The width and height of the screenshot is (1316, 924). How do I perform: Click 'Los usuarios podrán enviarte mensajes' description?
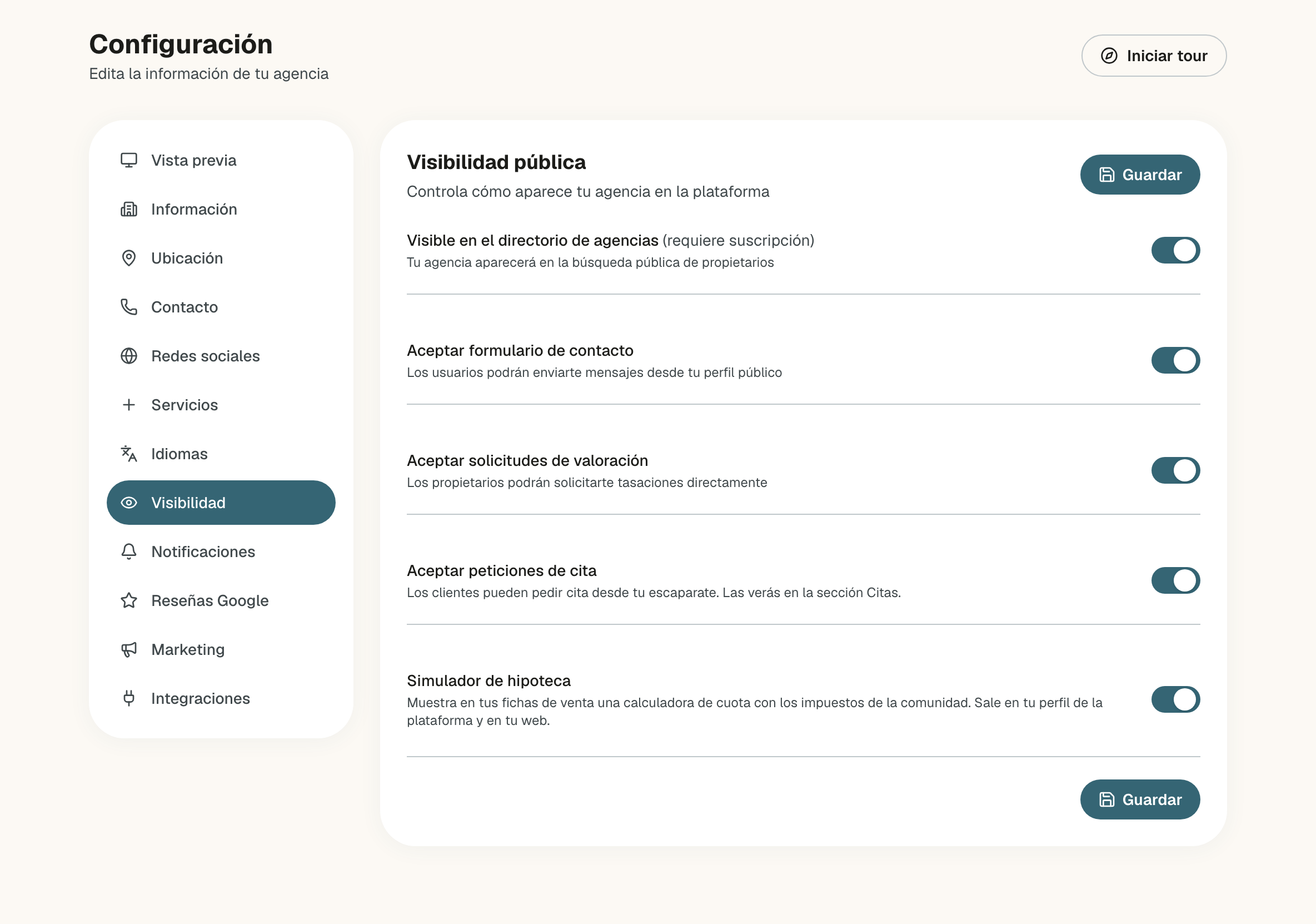[595, 373]
